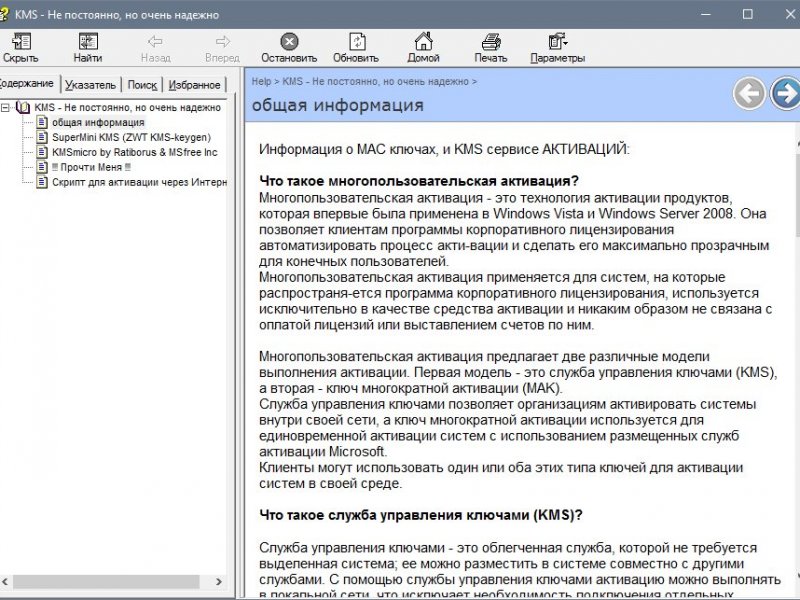Hide the navigation pane with Скрыть
Screen dimensions: 800x600
(20, 47)
